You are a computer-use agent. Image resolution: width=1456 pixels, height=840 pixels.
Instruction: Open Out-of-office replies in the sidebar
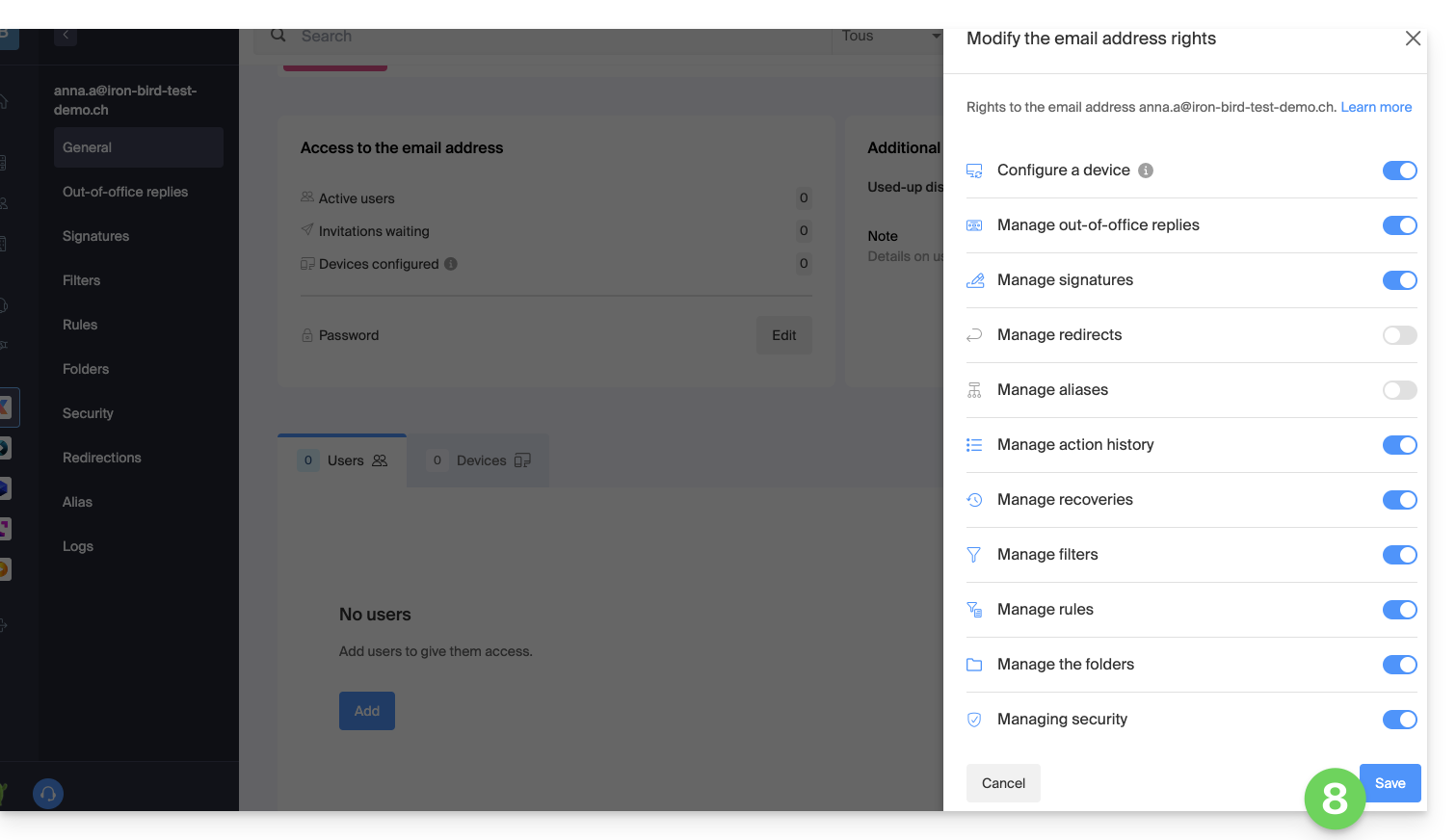point(125,192)
